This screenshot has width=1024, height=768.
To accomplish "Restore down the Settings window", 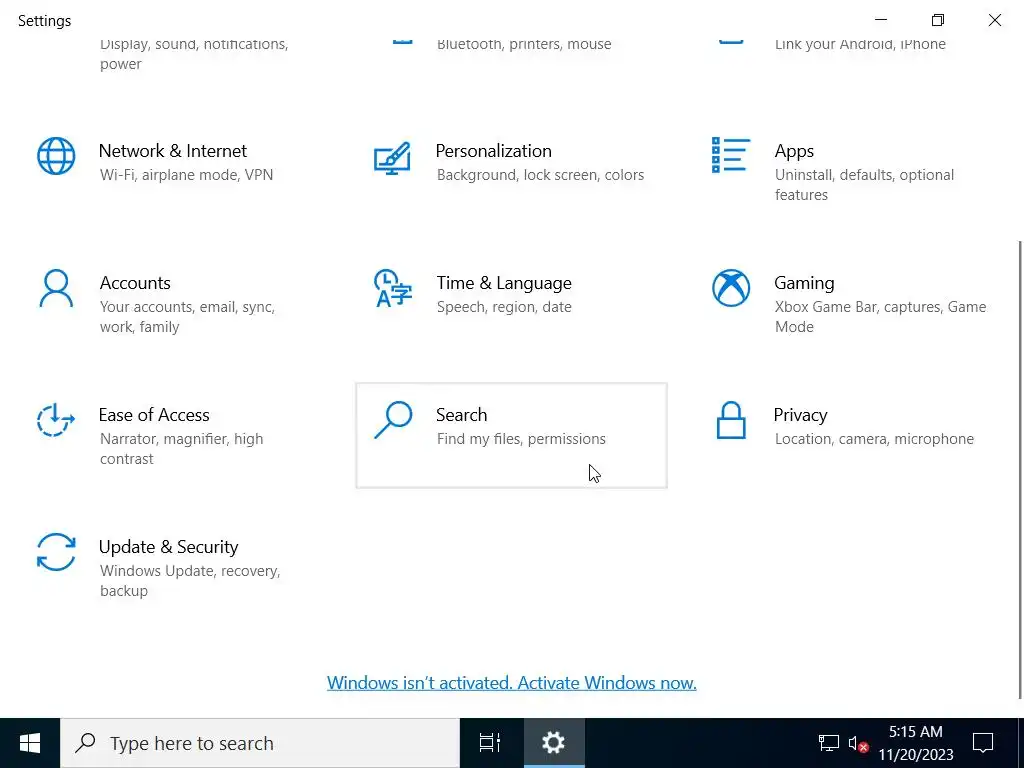I will tap(938, 20).
